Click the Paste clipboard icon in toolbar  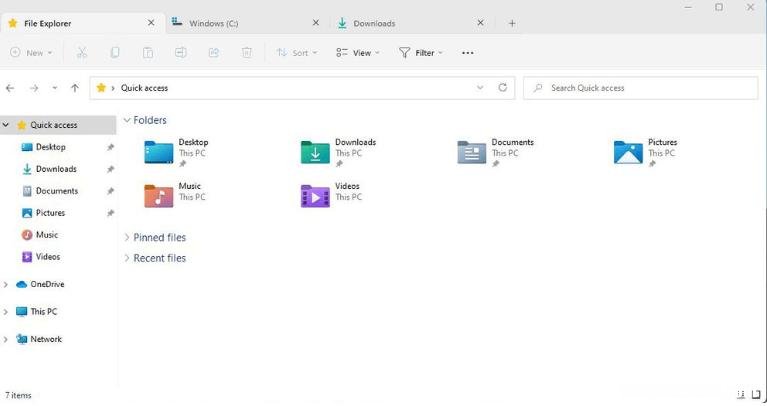point(148,52)
